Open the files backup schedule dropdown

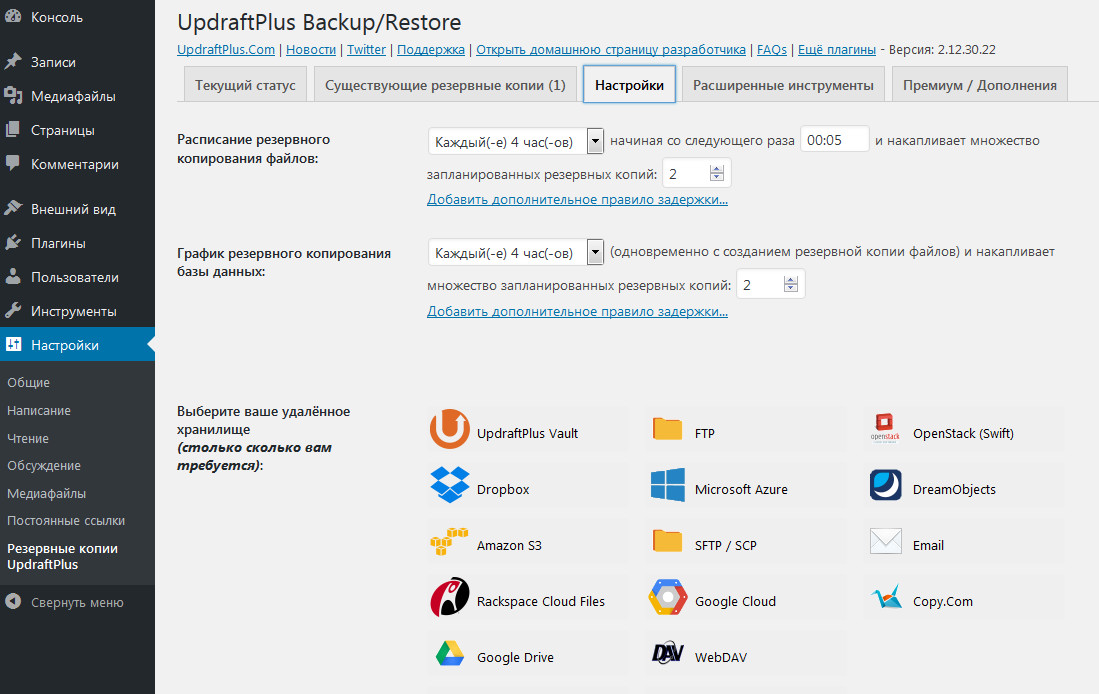tap(516, 141)
